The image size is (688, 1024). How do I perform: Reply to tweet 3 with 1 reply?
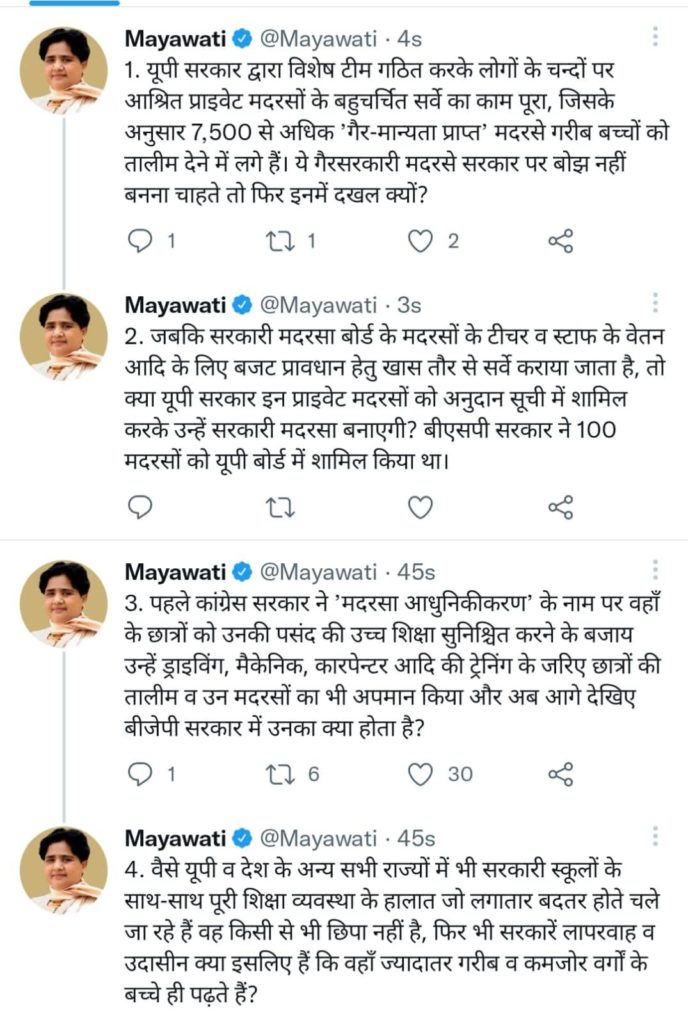[x=141, y=774]
